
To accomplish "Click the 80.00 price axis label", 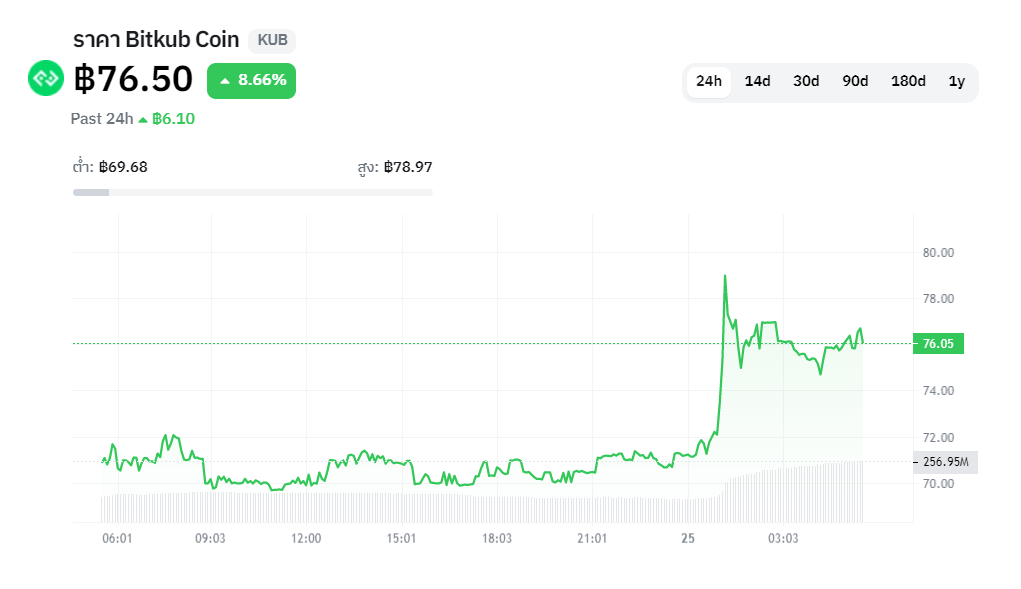I will tap(938, 253).
